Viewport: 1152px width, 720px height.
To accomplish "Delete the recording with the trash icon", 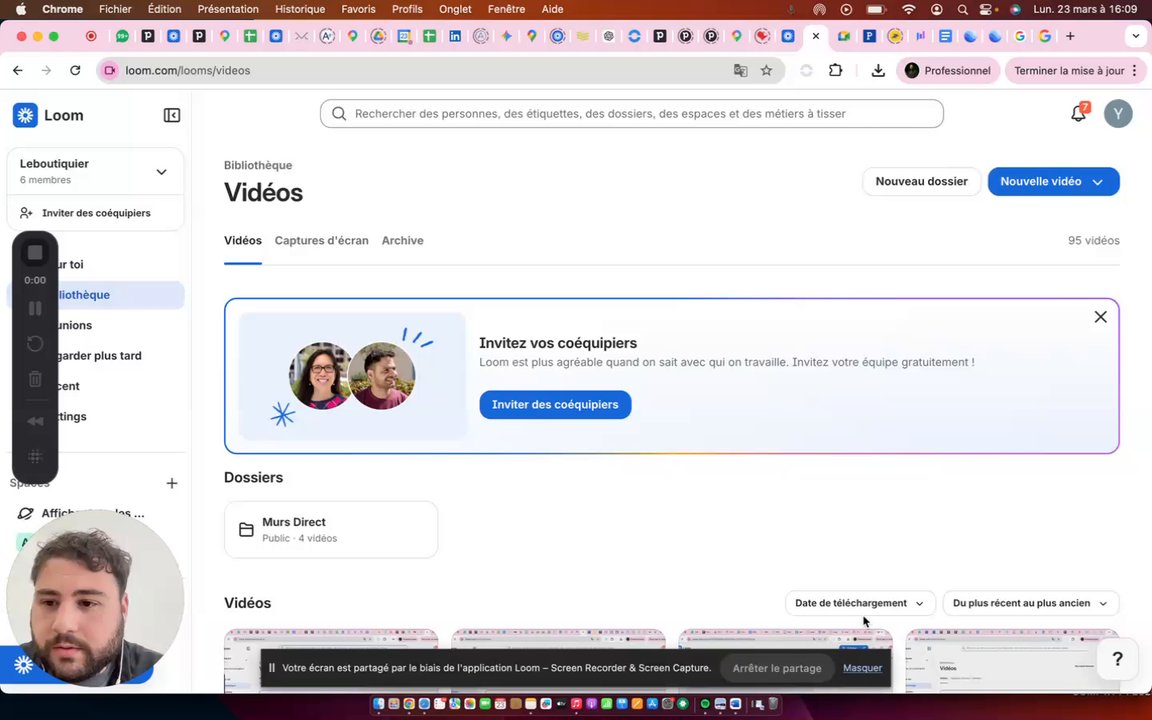I will click(35, 379).
